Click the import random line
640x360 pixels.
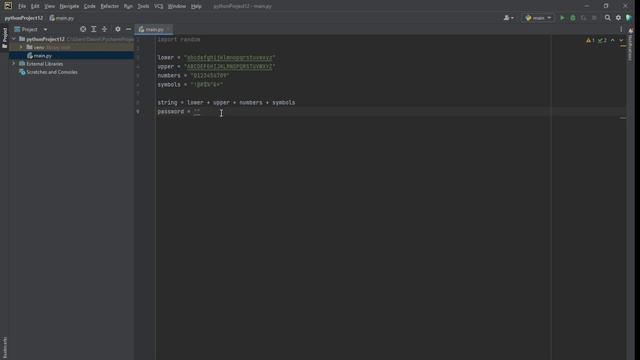click(179, 40)
